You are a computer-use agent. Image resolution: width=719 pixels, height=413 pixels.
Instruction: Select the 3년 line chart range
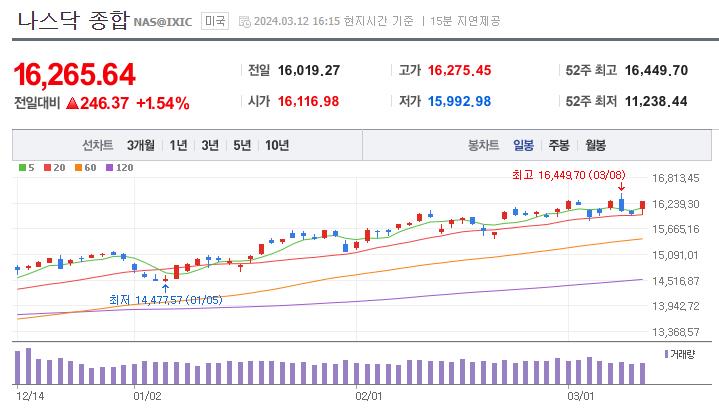[210, 145]
